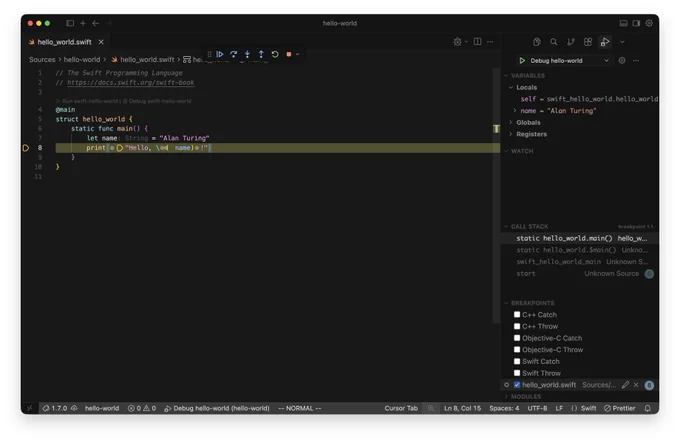Image resolution: width=680 pixels, height=442 pixels.
Task: Open the Explorer view icon
Action: pyautogui.click(x=537, y=42)
